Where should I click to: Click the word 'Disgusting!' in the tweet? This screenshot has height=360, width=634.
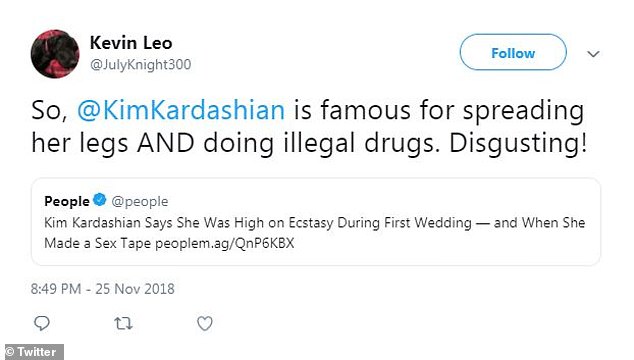tap(518, 144)
